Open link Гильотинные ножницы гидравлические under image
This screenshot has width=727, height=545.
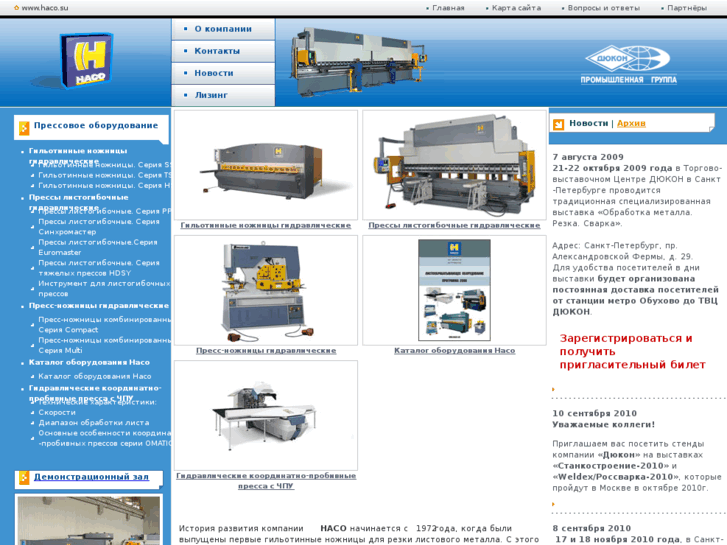pyautogui.click(x=266, y=225)
